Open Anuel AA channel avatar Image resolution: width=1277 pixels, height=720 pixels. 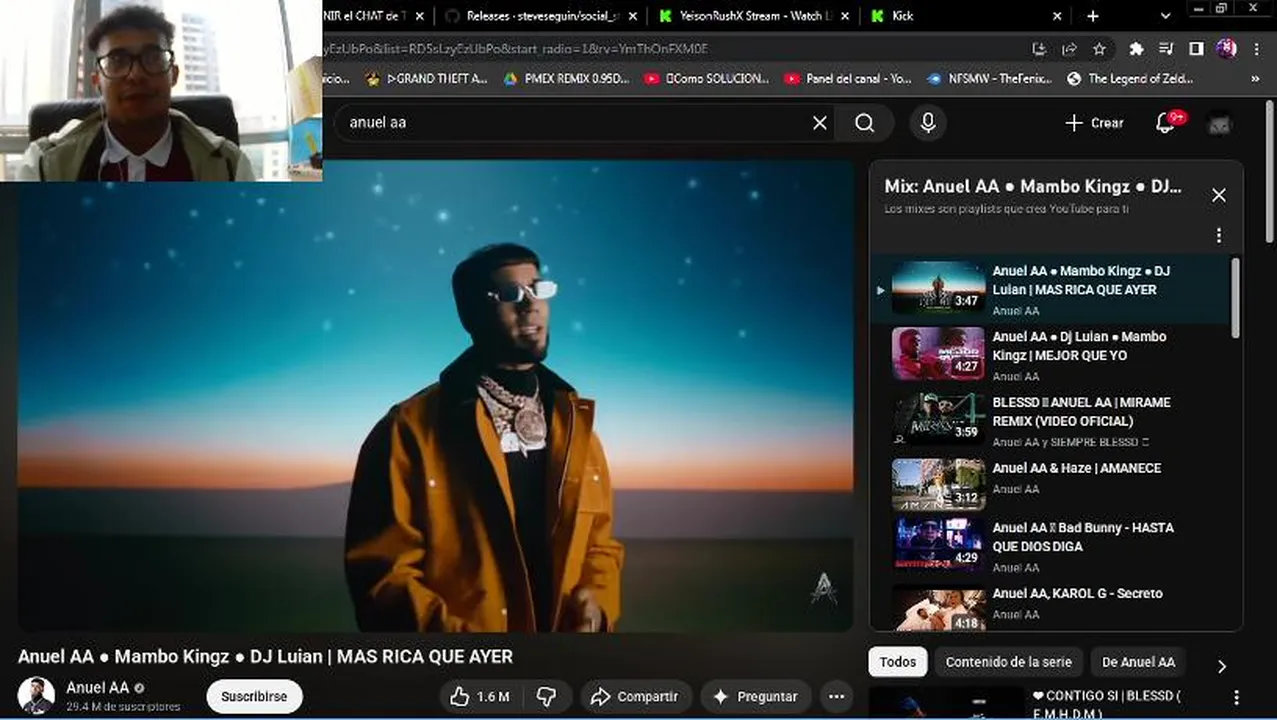[x=36, y=696]
